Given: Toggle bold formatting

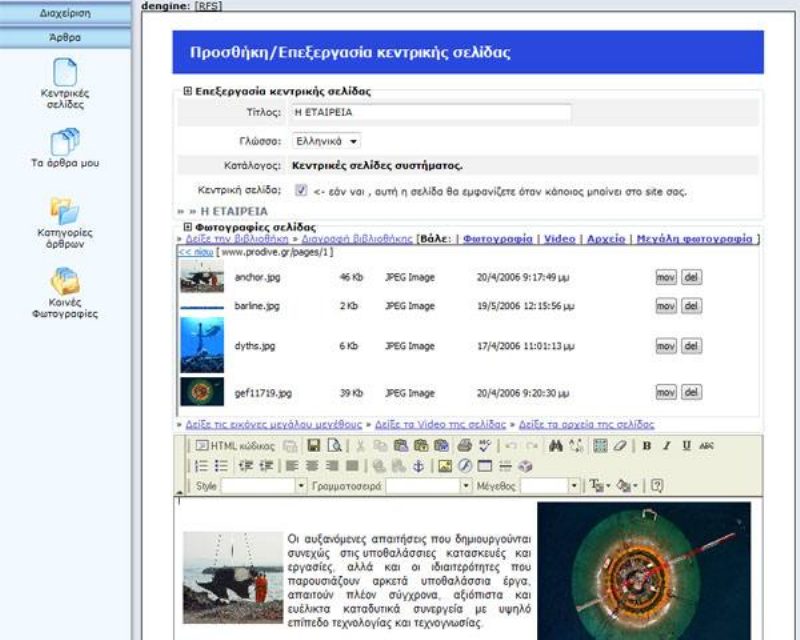Looking at the screenshot, I should [x=646, y=446].
